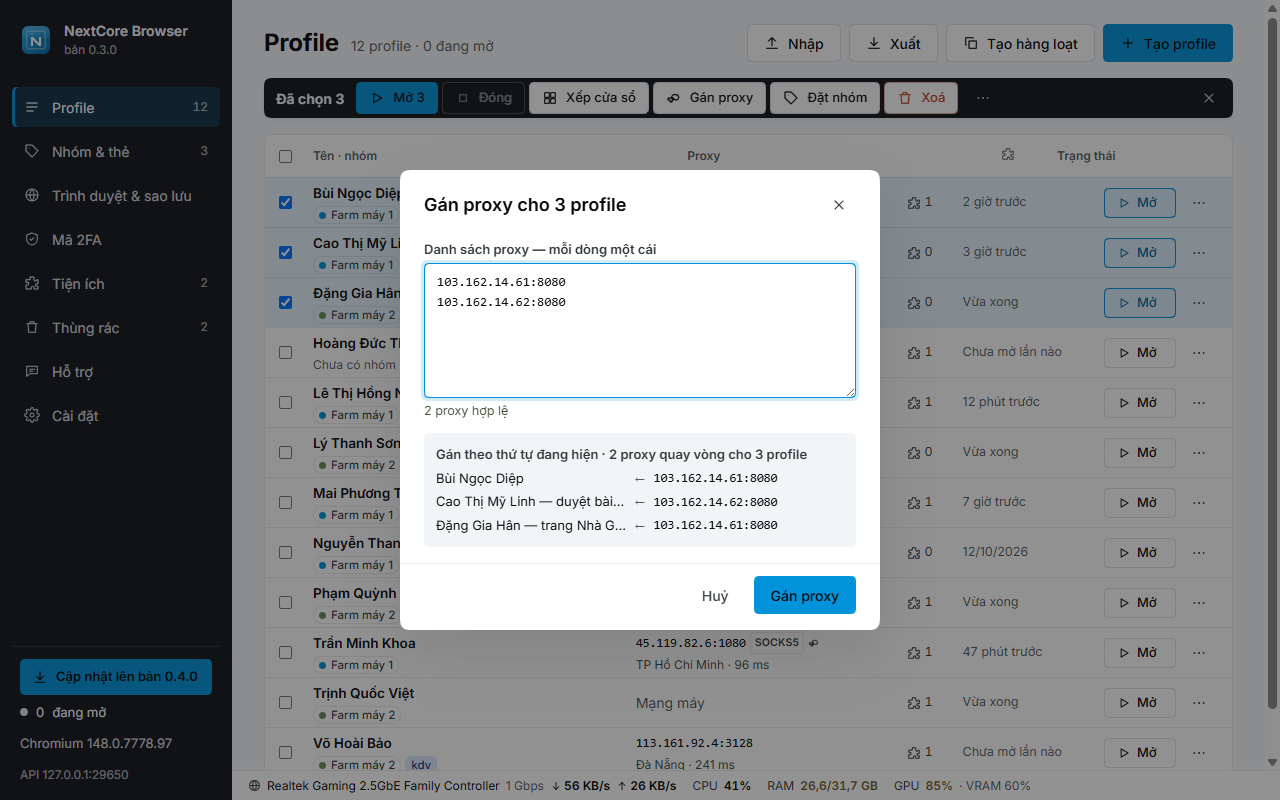Uncheck the Đặng Gia Hân row checkbox
Image resolution: width=1280 pixels, height=800 pixels.
pyautogui.click(x=286, y=302)
